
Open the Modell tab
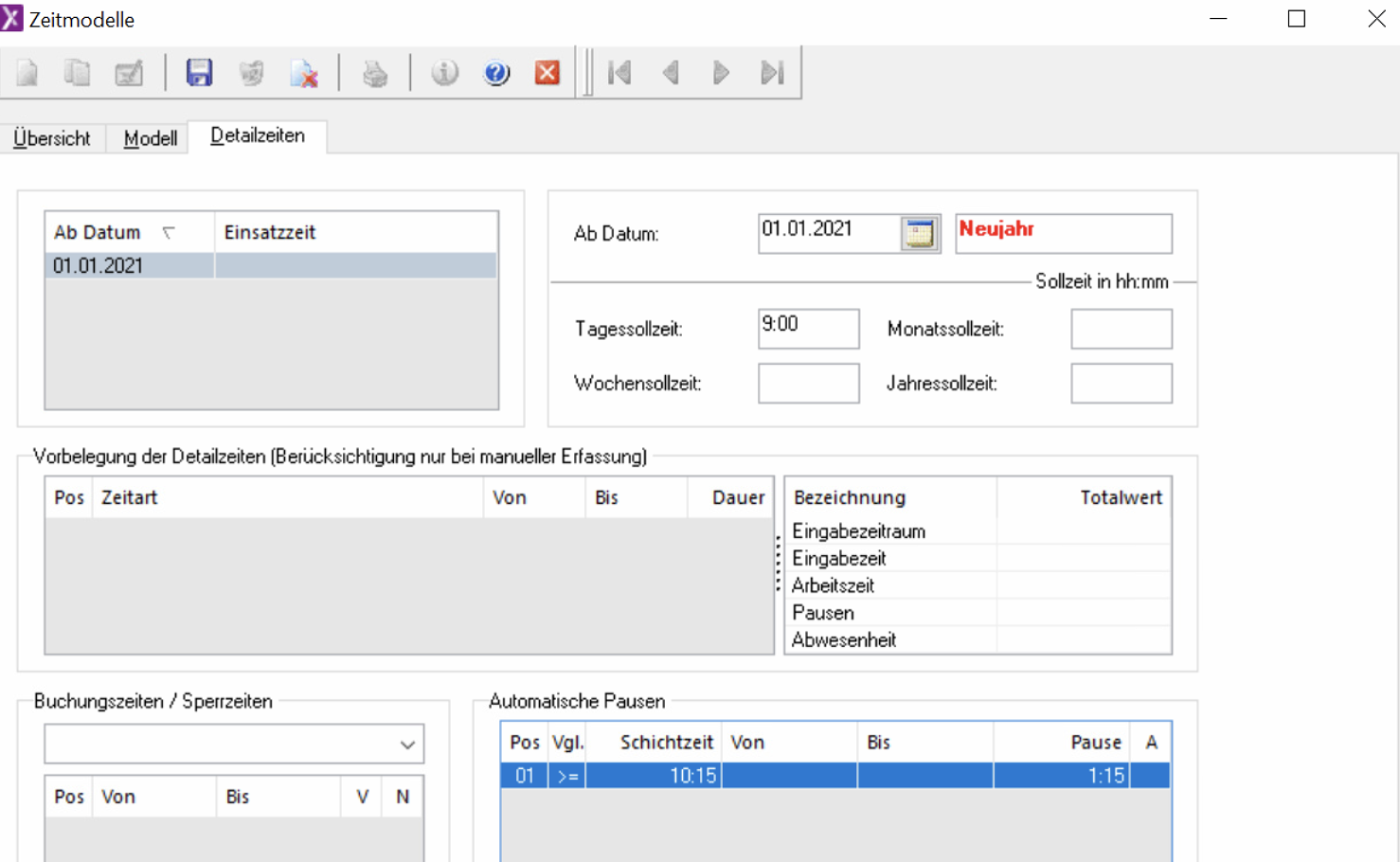coord(151,138)
